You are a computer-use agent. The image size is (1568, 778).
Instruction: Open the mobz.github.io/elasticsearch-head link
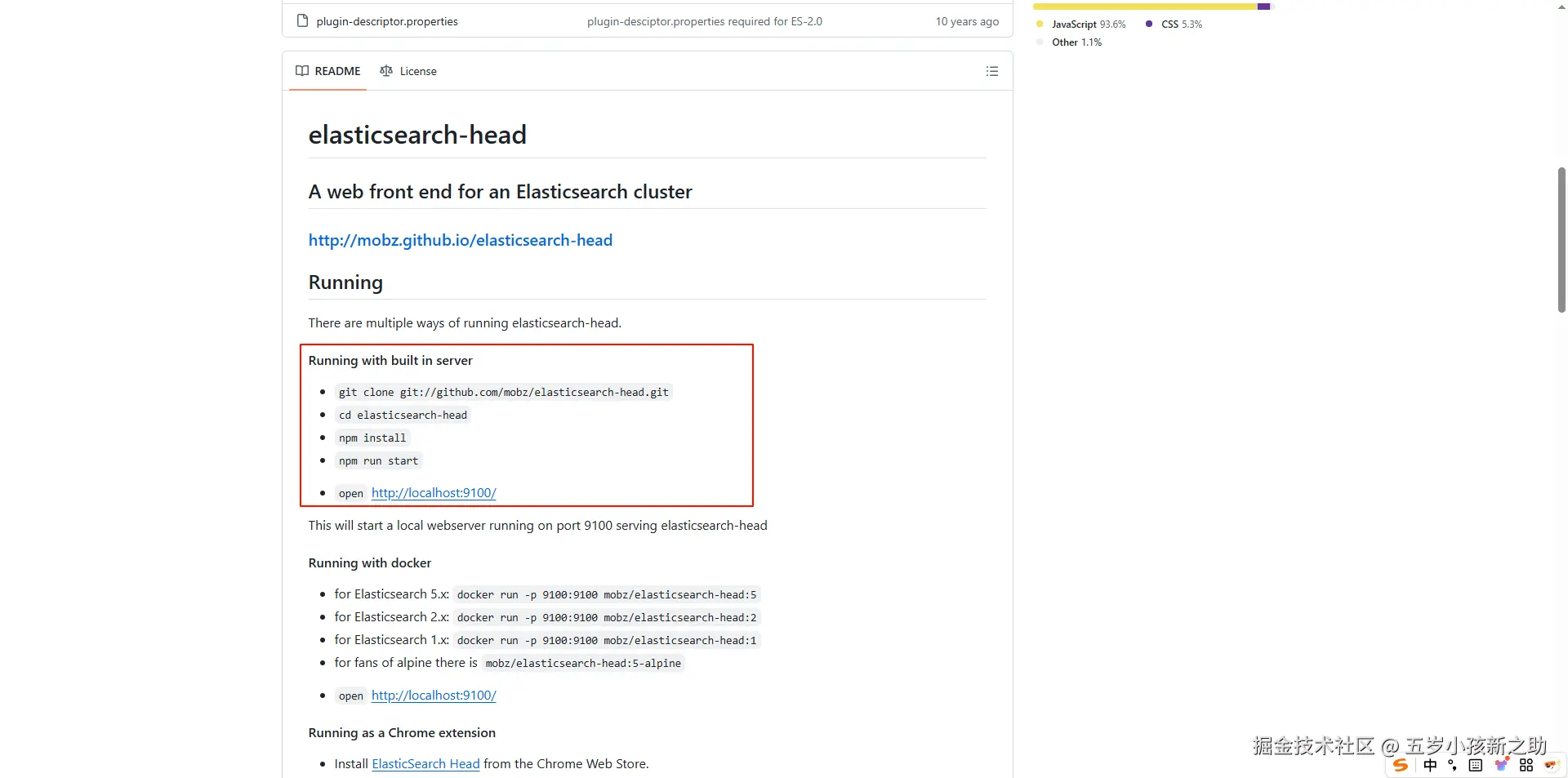pos(460,240)
